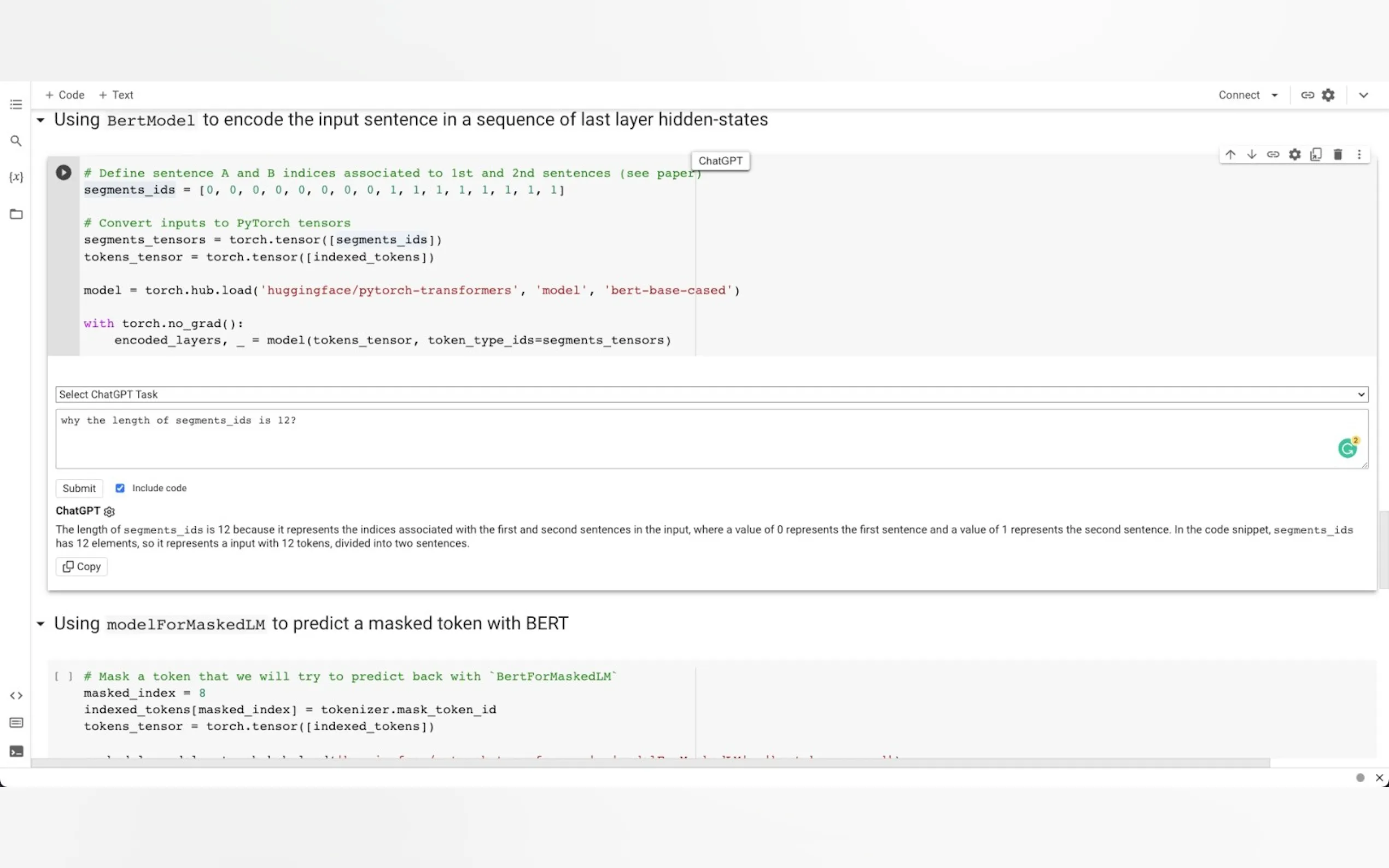
Task: Run the segments_ids code cell
Action: pos(63,172)
